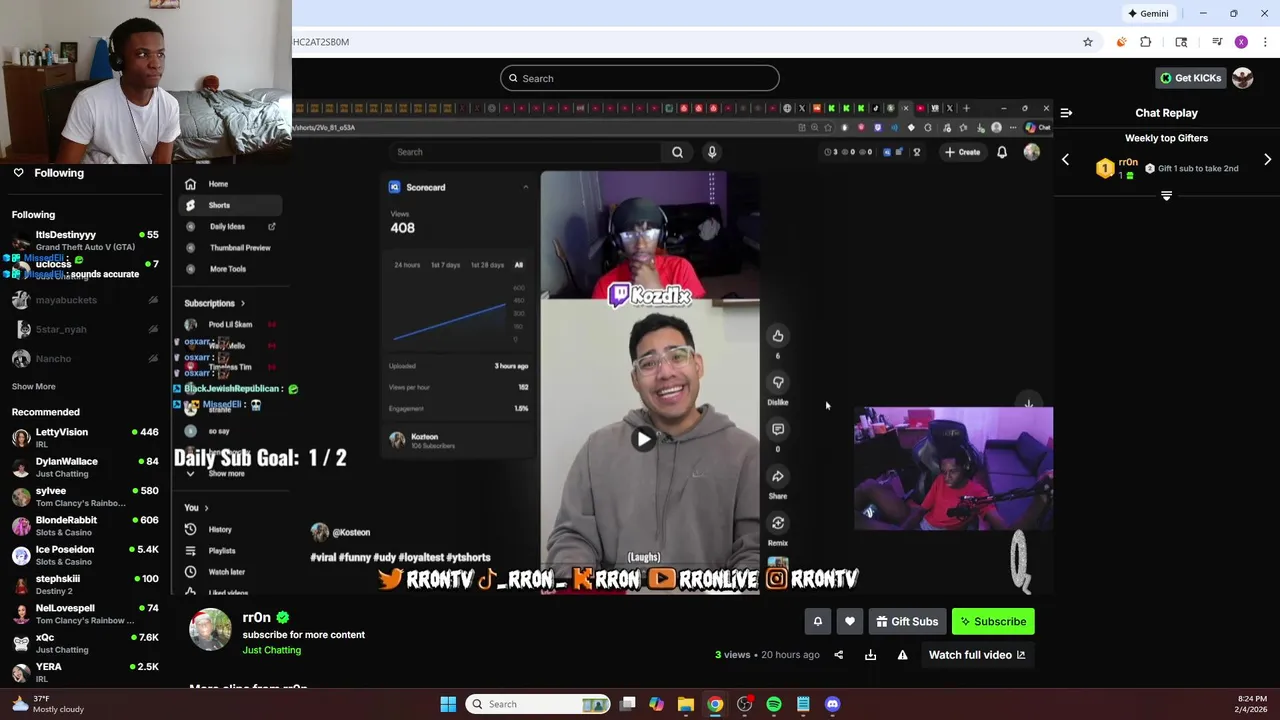Image resolution: width=1280 pixels, height=720 pixels.
Task: Click the Remix icon in the video
Action: pos(778,523)
